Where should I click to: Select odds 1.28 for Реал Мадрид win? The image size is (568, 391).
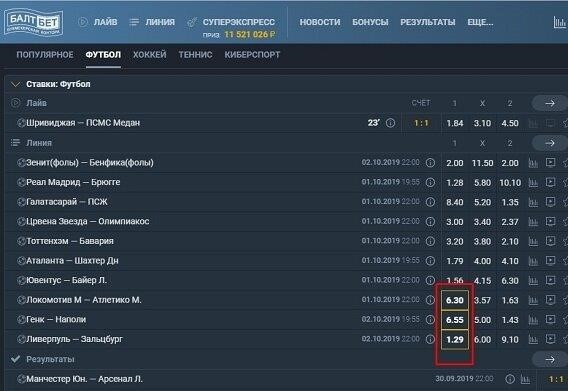point(455,183)
